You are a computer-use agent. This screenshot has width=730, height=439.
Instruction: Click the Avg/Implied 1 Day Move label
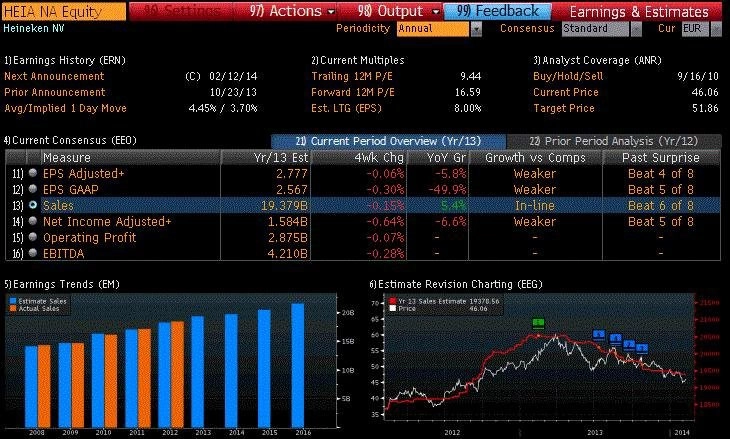65,108
